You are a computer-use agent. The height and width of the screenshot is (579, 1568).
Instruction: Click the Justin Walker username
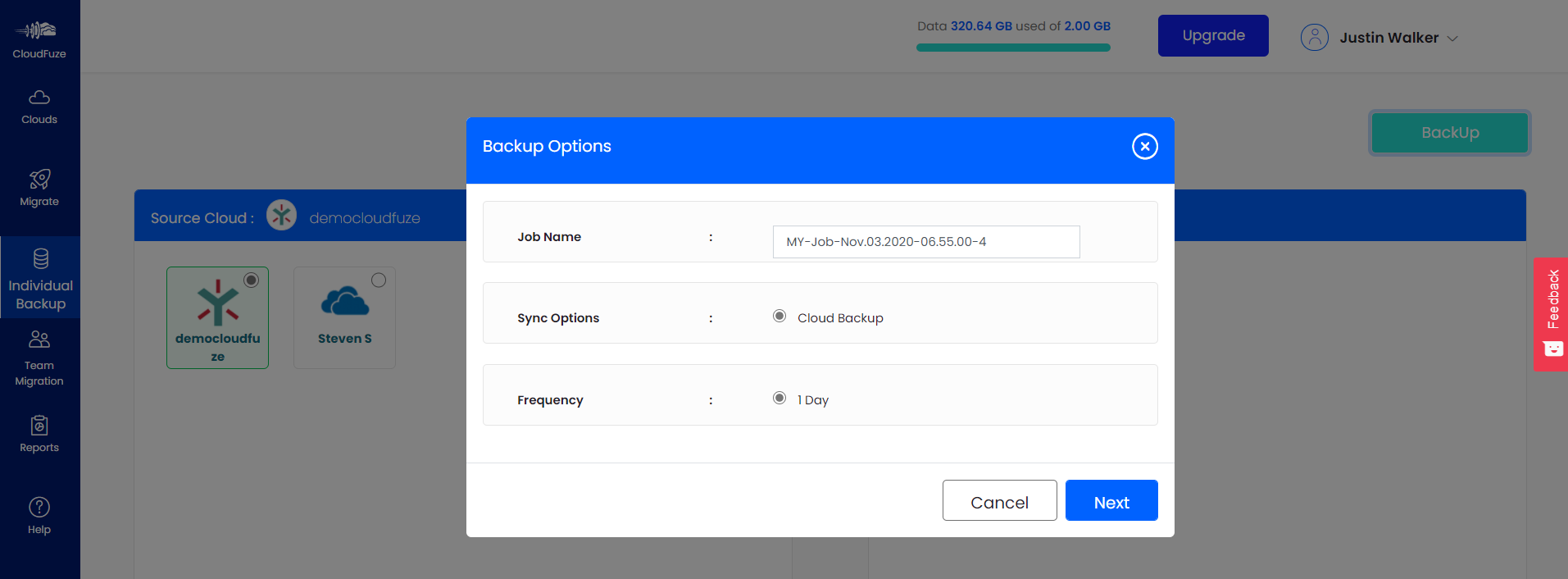[x=1389, y=38]
